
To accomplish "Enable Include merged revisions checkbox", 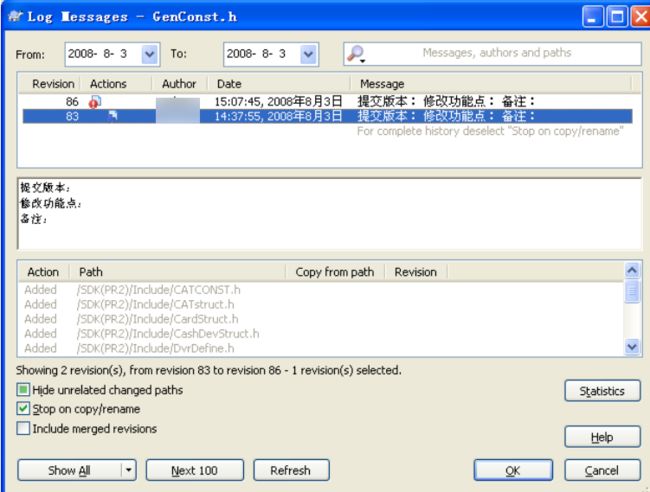I will (x=23, y=428).
